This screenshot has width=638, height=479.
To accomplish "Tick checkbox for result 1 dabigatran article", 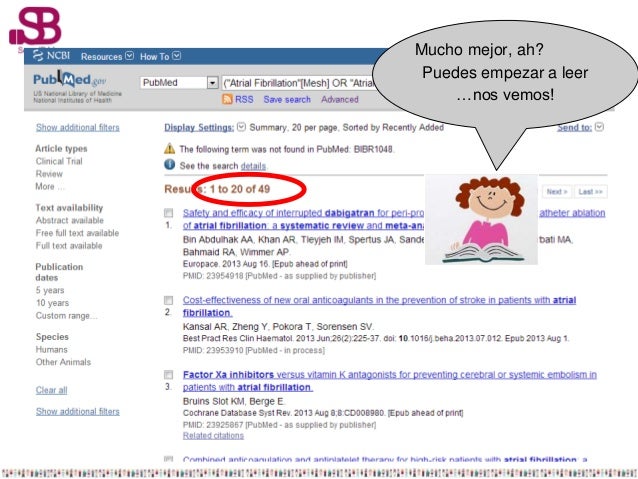I will (x=168, y=213).
